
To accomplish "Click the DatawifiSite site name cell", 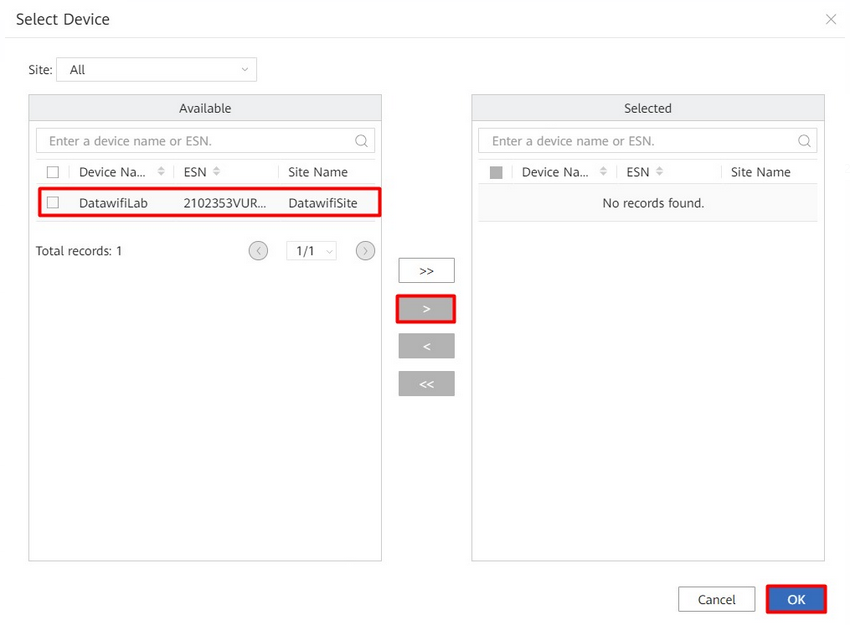I will tap(323, 203).
